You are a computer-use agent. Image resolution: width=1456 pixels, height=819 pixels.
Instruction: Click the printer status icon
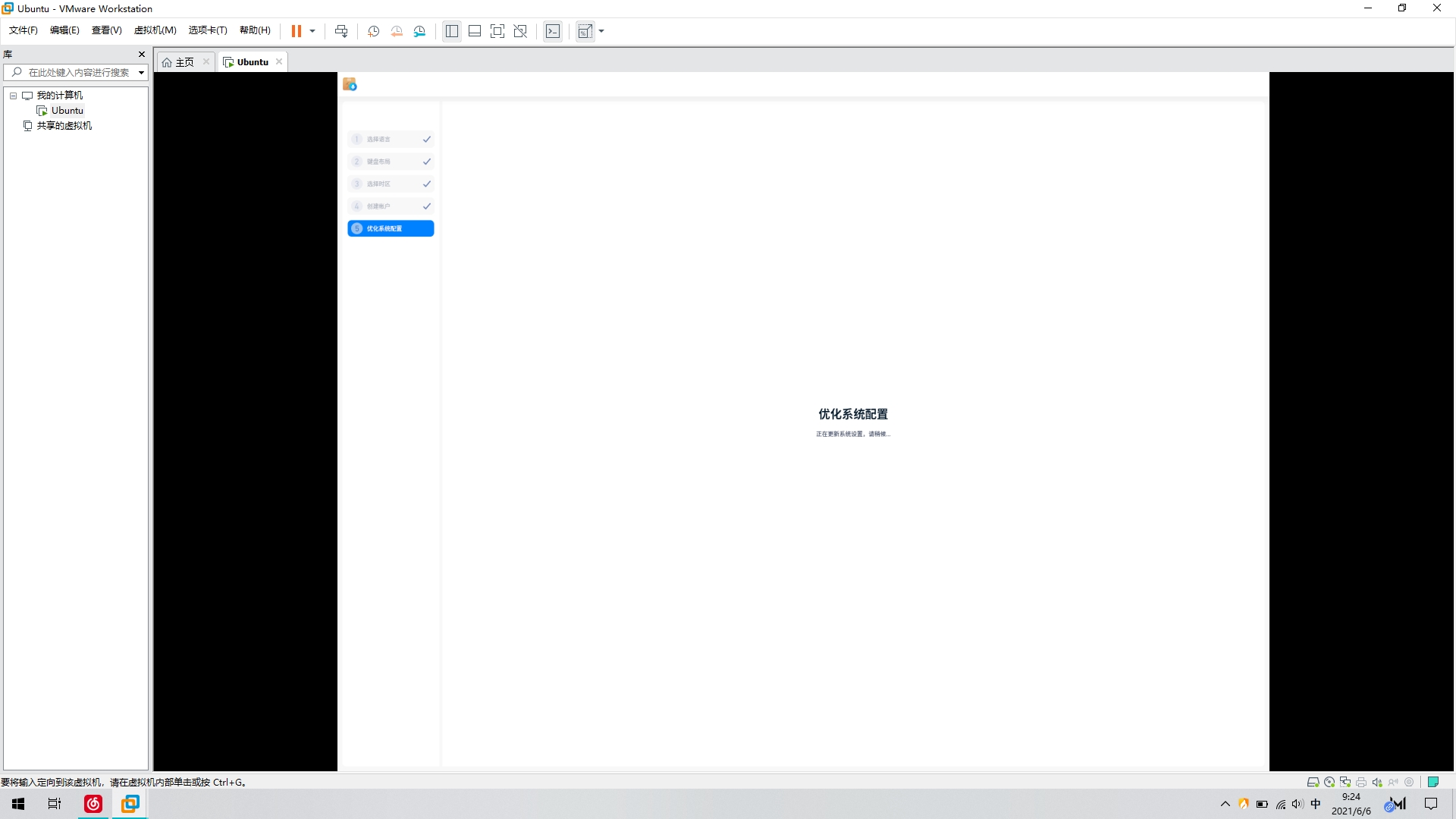click(1361, 782)
